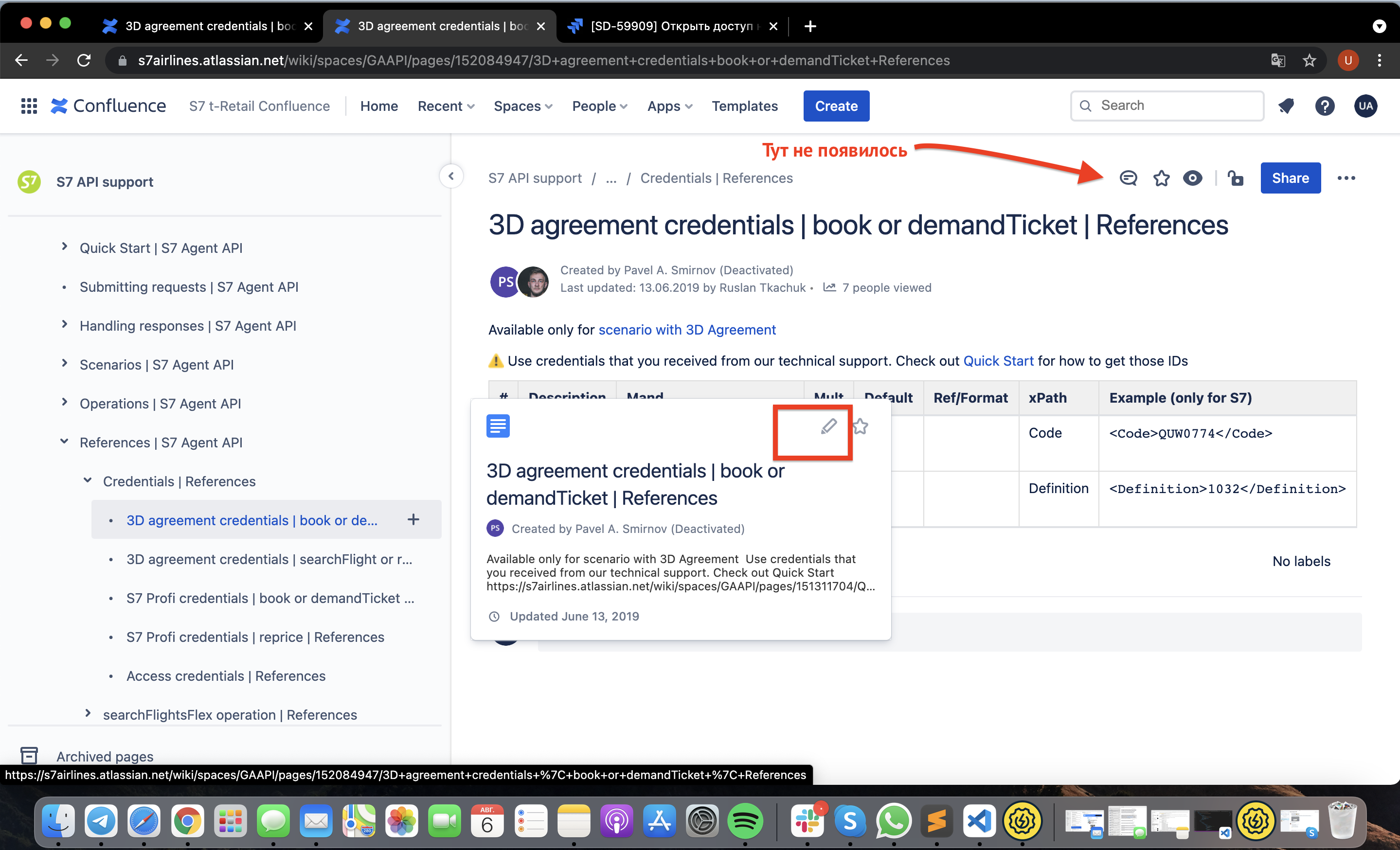Open the Apps dropdown menu
The image size is (1400, 850).
click(x=669, y=106)
